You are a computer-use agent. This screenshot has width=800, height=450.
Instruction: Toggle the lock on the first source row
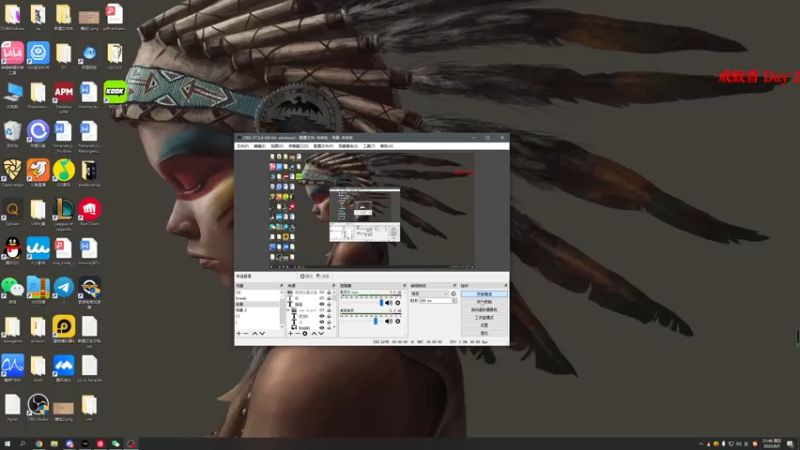[x=329, y=292]
